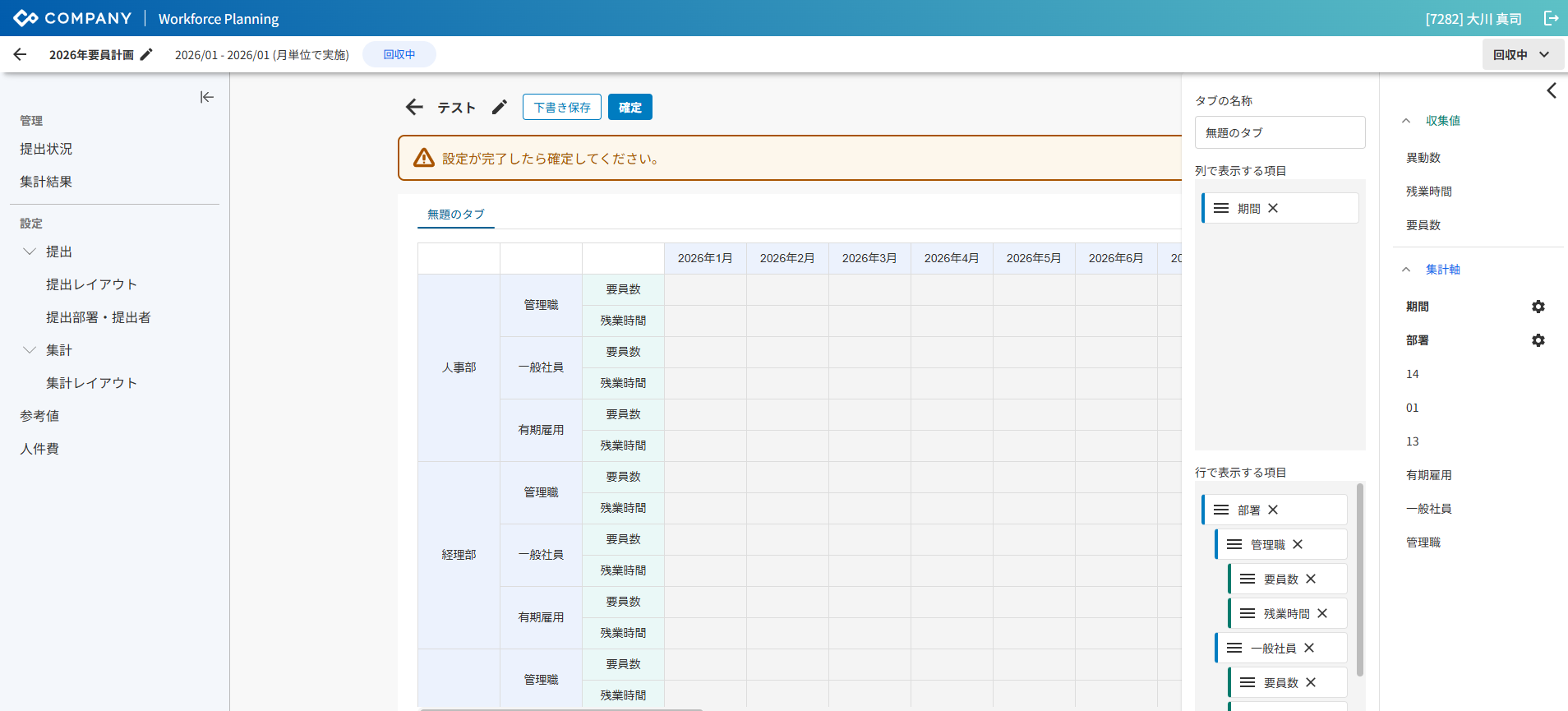The width and height of the screenshot is (1568, 711).
Task: Click the 期間 axis label in 集計軸
Action: click(1418, 307)
